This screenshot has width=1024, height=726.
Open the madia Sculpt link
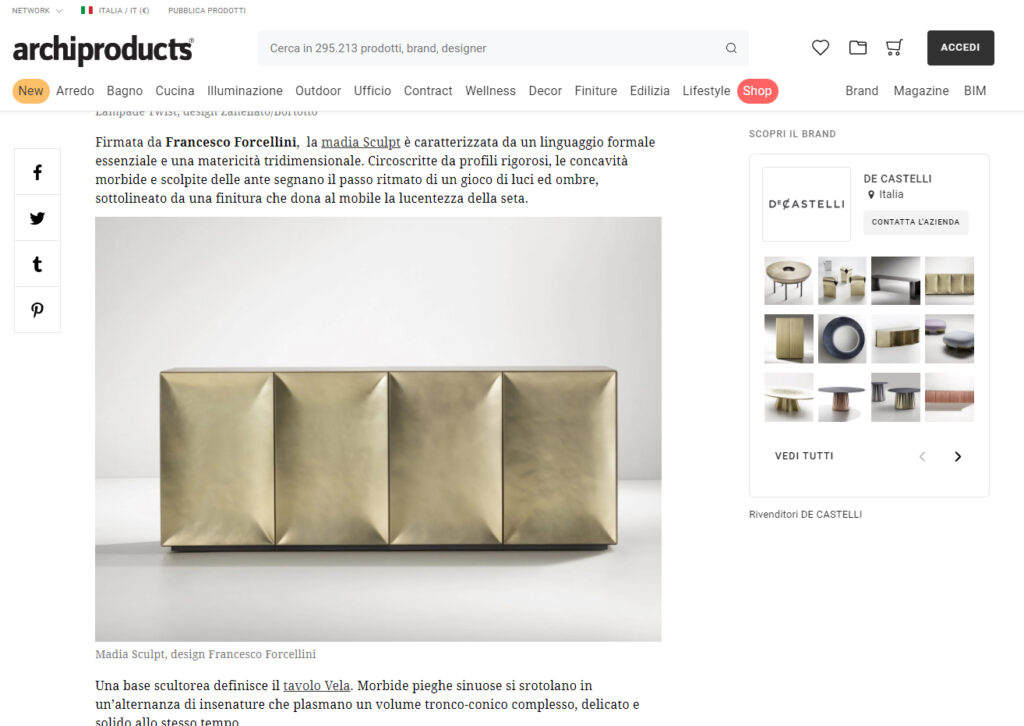tap(360, 142)
